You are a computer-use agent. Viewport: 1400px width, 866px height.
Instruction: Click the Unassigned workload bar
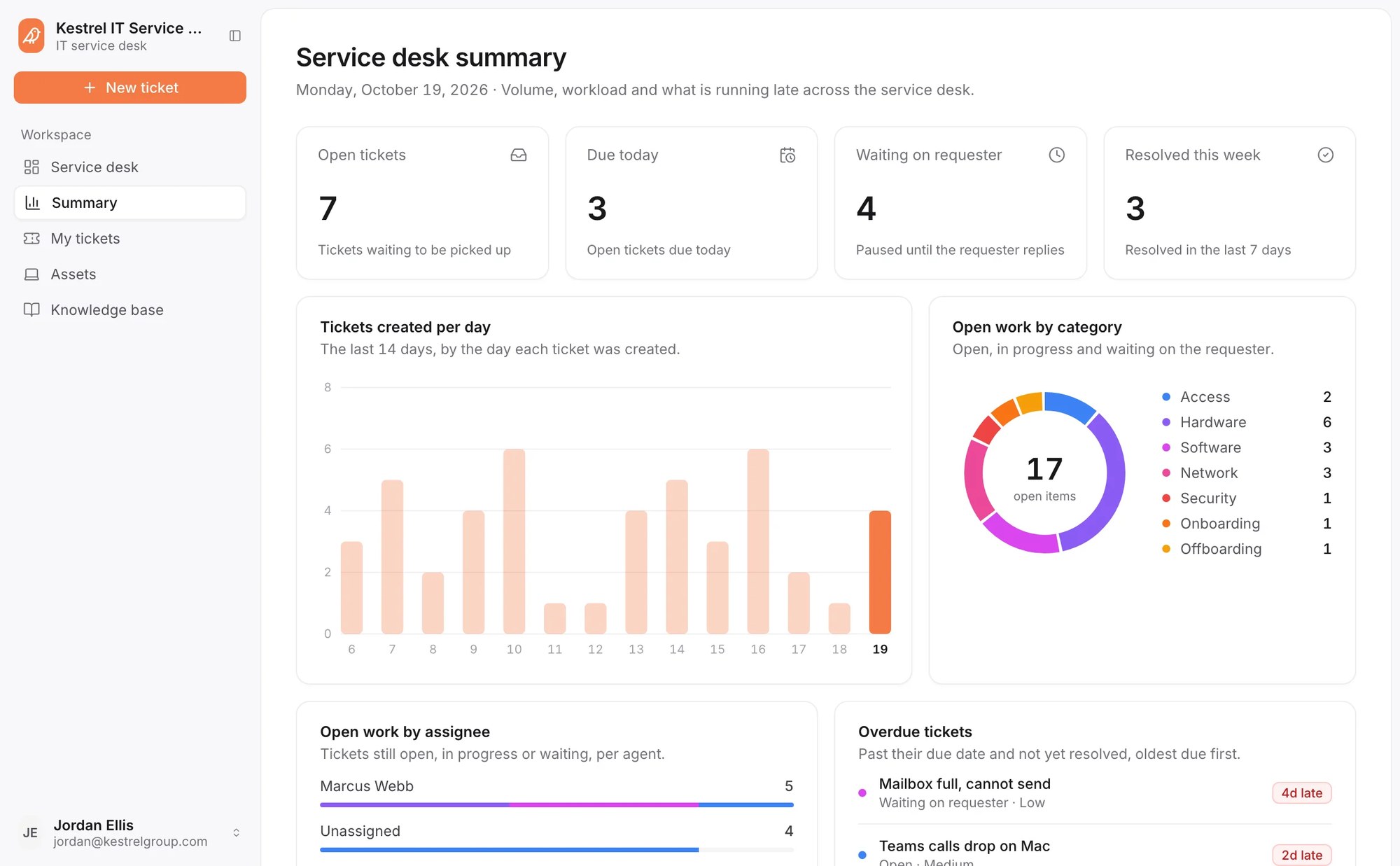556,850
